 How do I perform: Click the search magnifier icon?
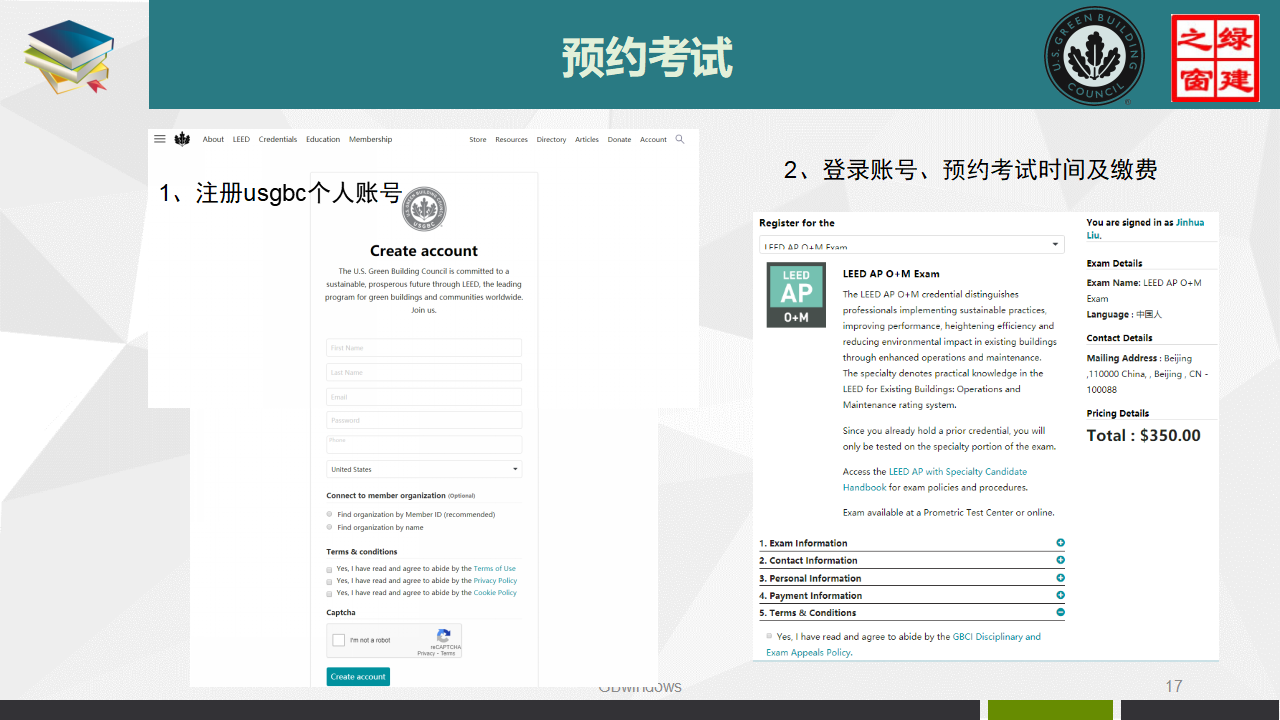(680, 139)
